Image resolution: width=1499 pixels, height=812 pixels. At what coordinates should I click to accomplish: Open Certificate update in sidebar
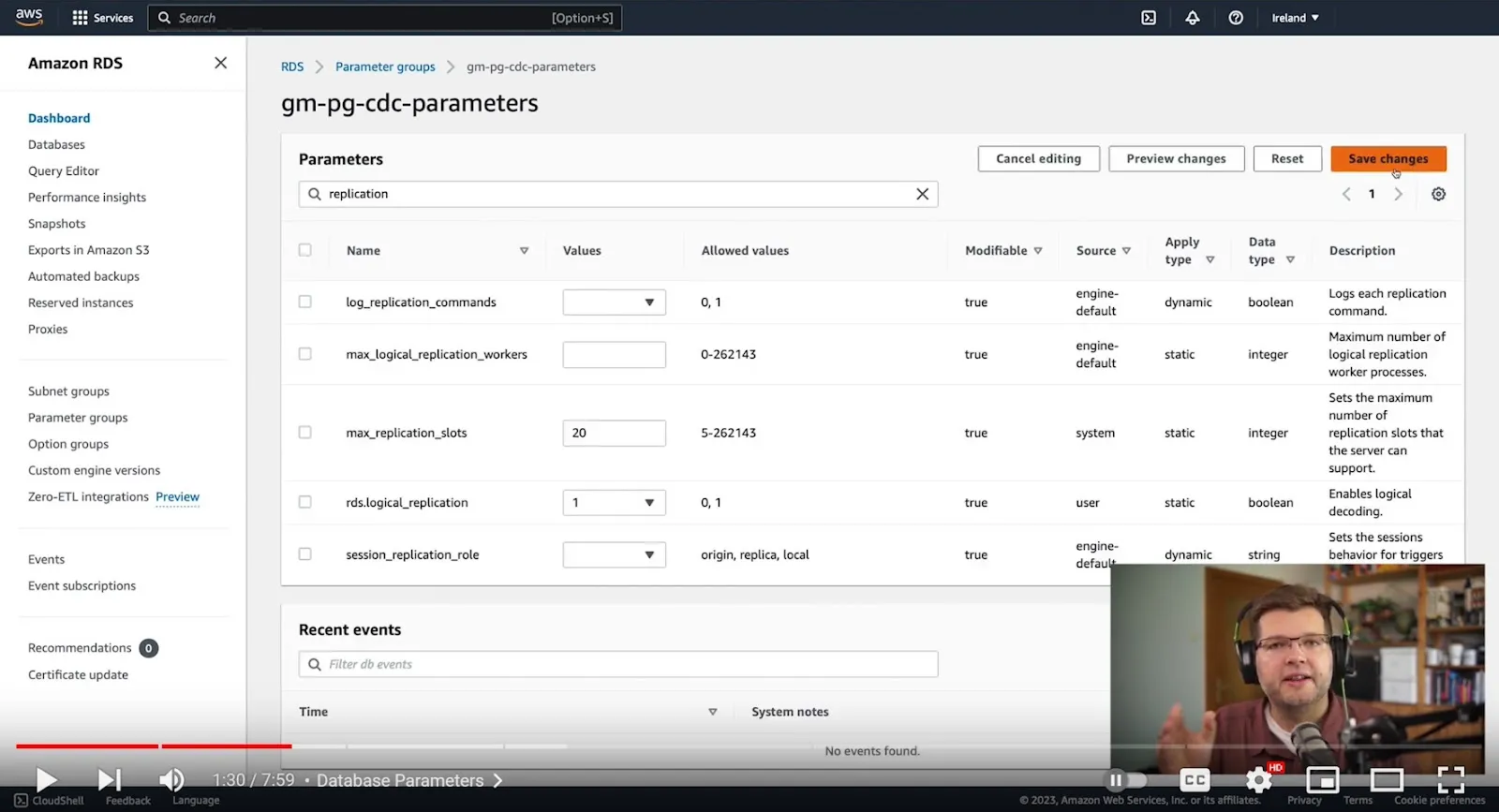[78, 674]
